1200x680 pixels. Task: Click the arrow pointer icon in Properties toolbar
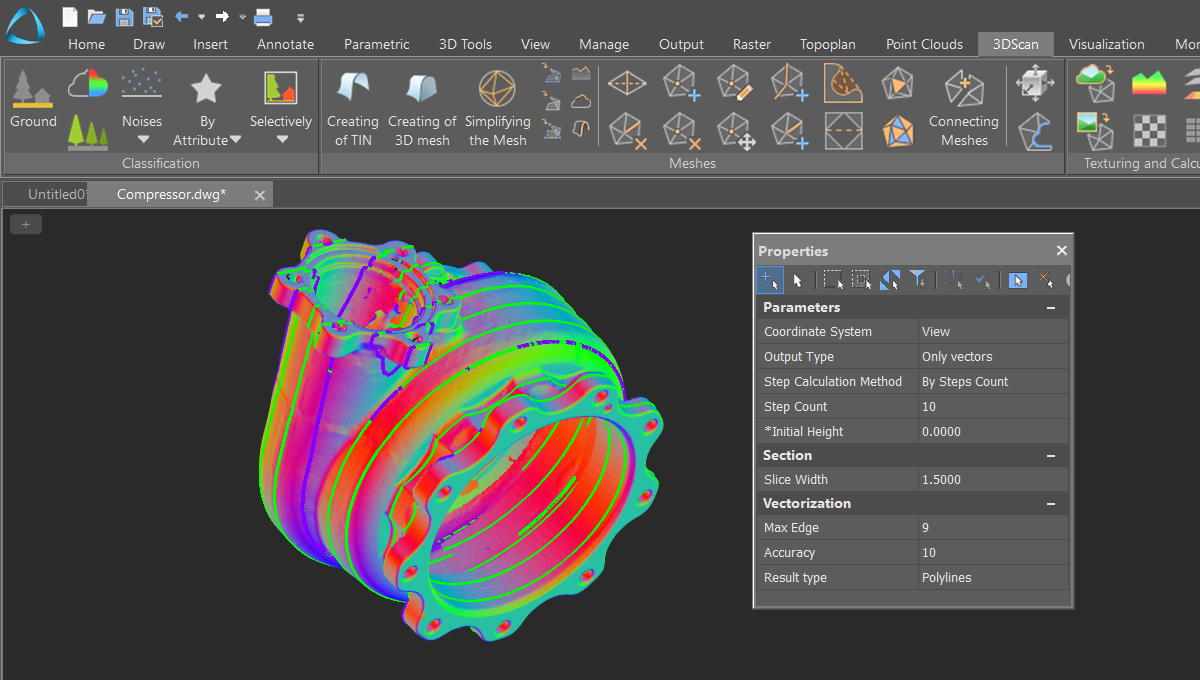[798, 280]
